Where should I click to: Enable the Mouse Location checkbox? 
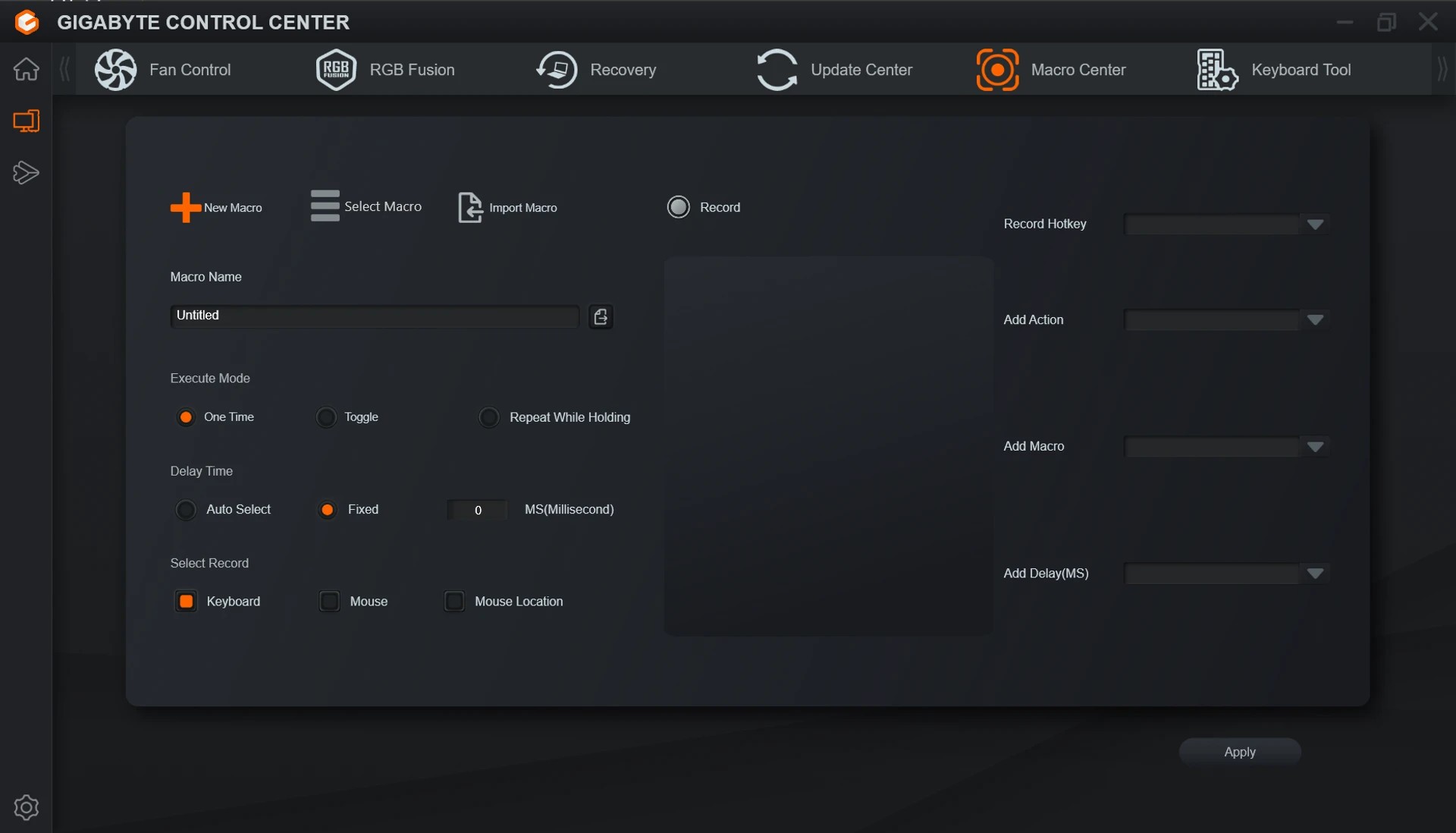(454, 602)
